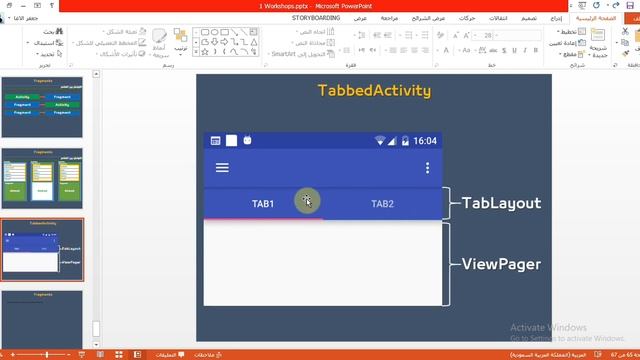This screenshot has width=640, height=360.
Task: Open Quick Styles (أنماط سريعة) gallery
Action: 160,43
